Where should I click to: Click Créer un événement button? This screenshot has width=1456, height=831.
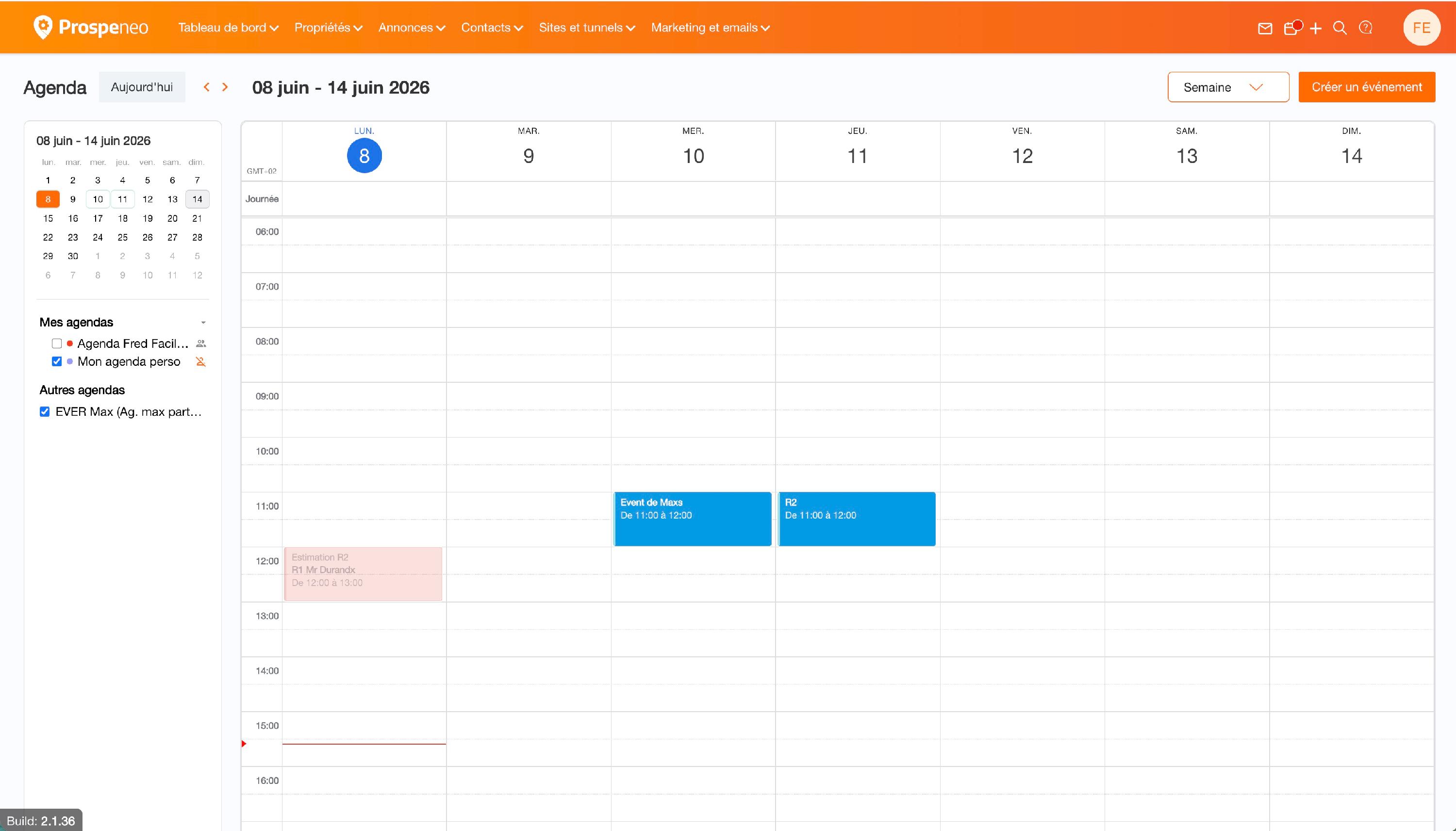[1366, 87]
